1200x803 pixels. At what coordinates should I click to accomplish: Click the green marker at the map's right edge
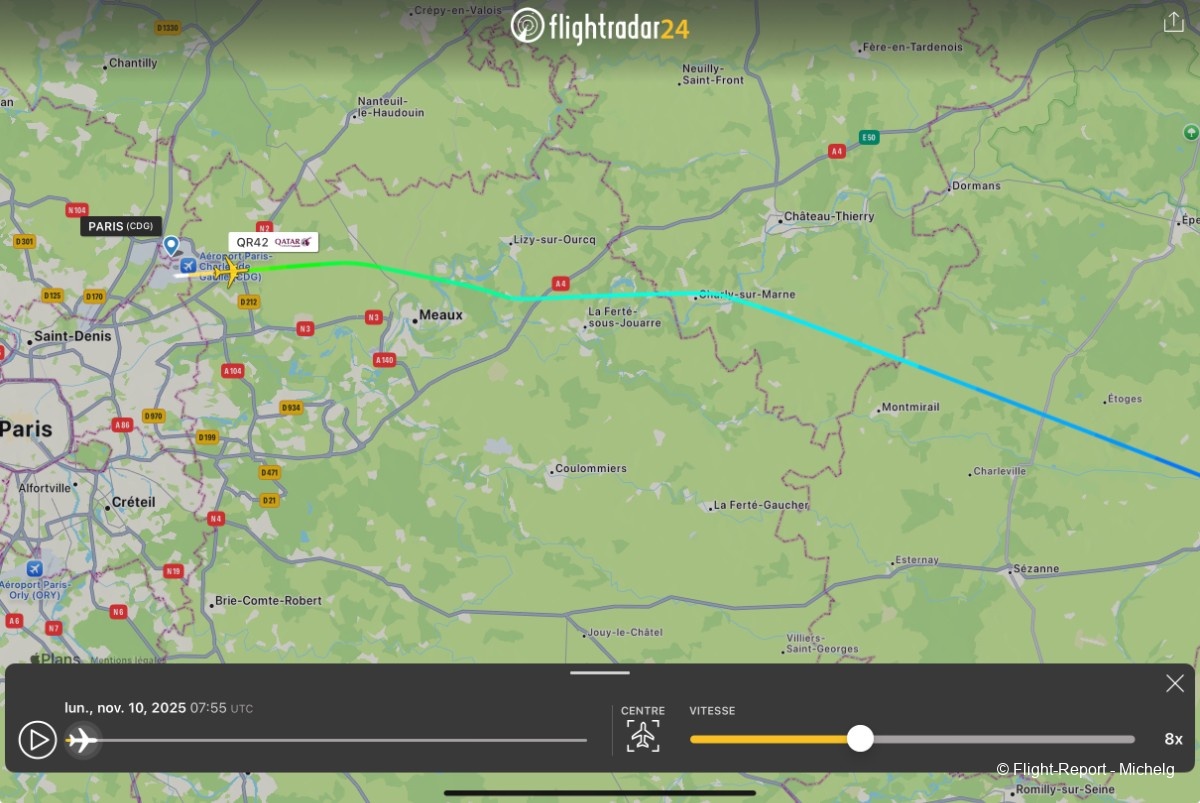pyautogui.click(x=1190, y=132)
